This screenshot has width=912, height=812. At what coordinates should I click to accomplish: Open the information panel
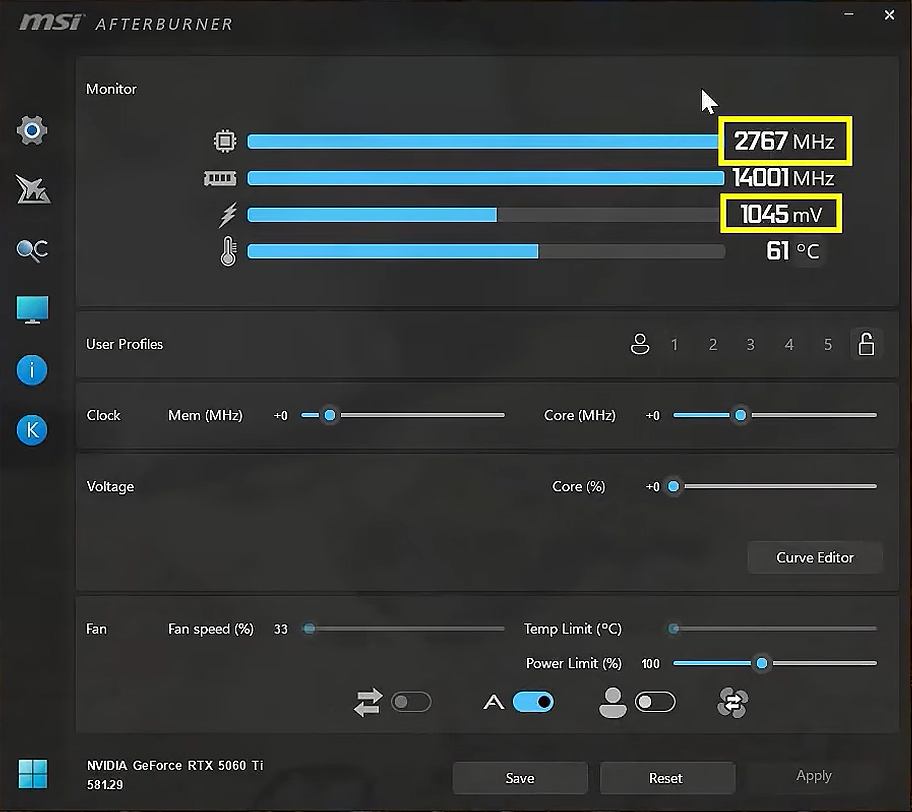point(31,370)
